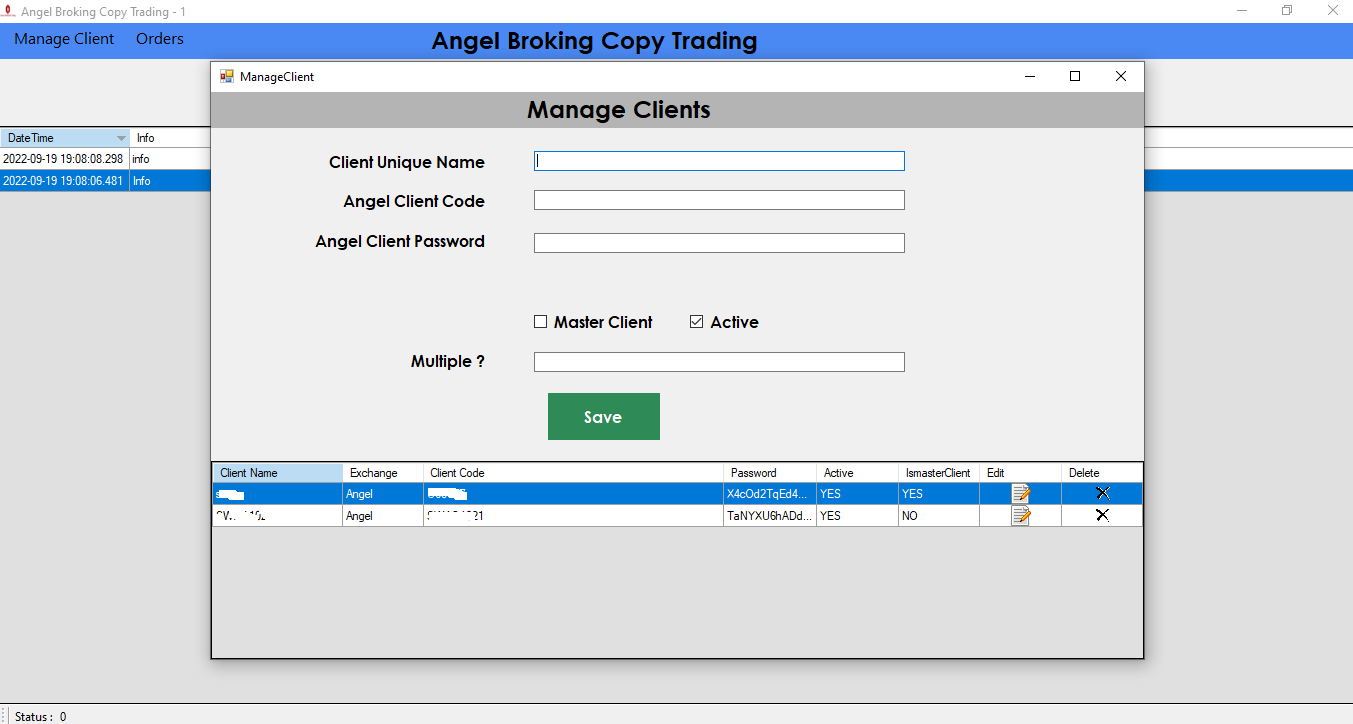Screen dimensions: 1353x724
Task: Click the Delete column header
Action: coord(1101,473)
